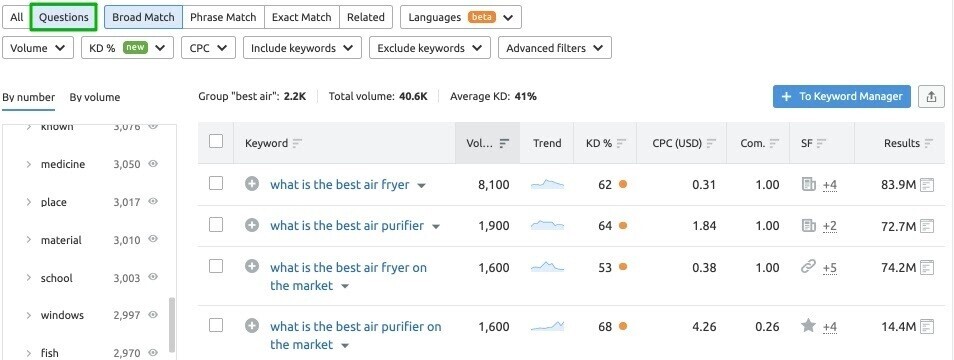Open SERP results icon for 74.2M row
954x360 pixels.
[927, 268]
